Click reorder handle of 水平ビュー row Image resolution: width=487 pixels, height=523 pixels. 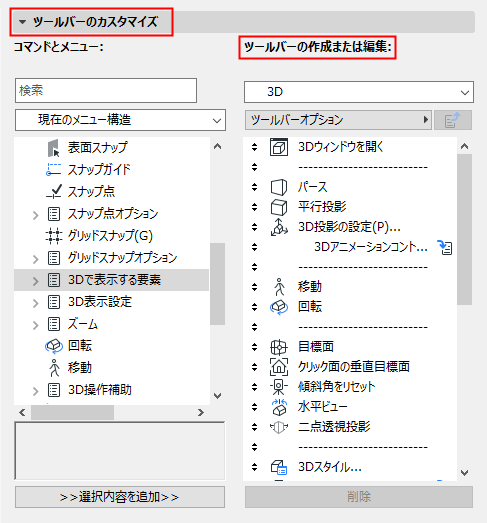point(255,407)
